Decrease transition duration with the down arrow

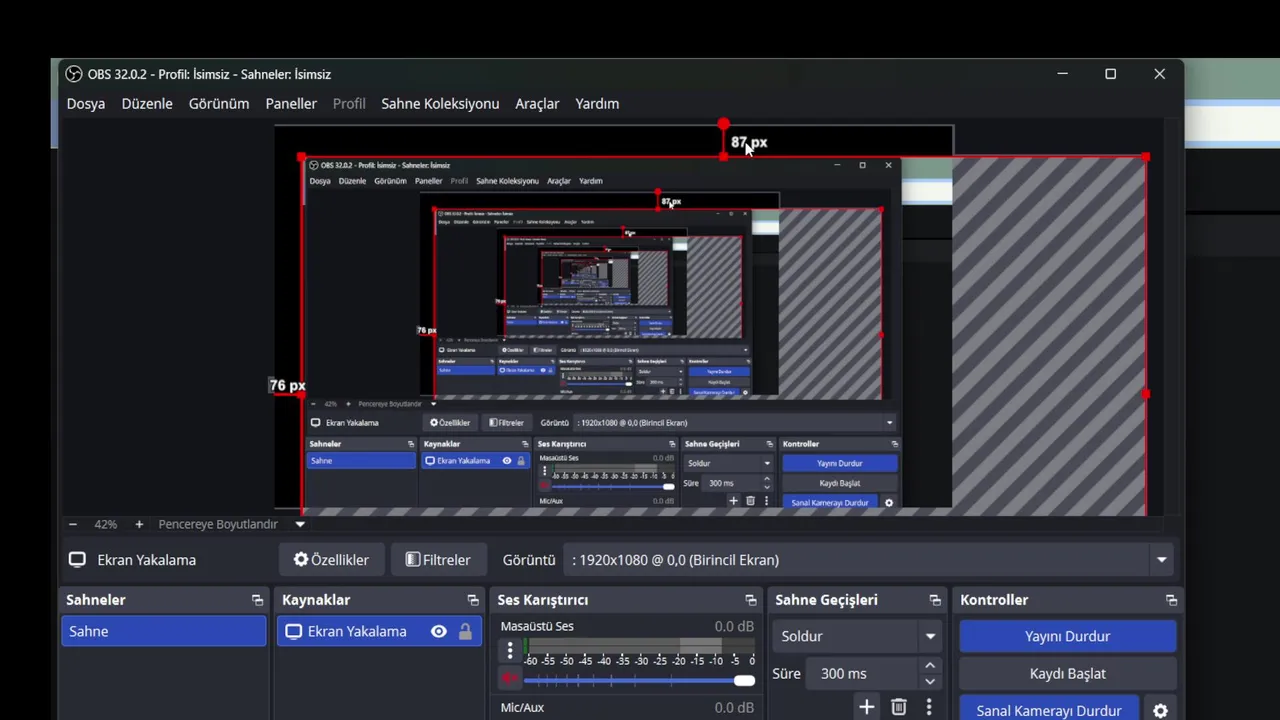pos(930,682)
